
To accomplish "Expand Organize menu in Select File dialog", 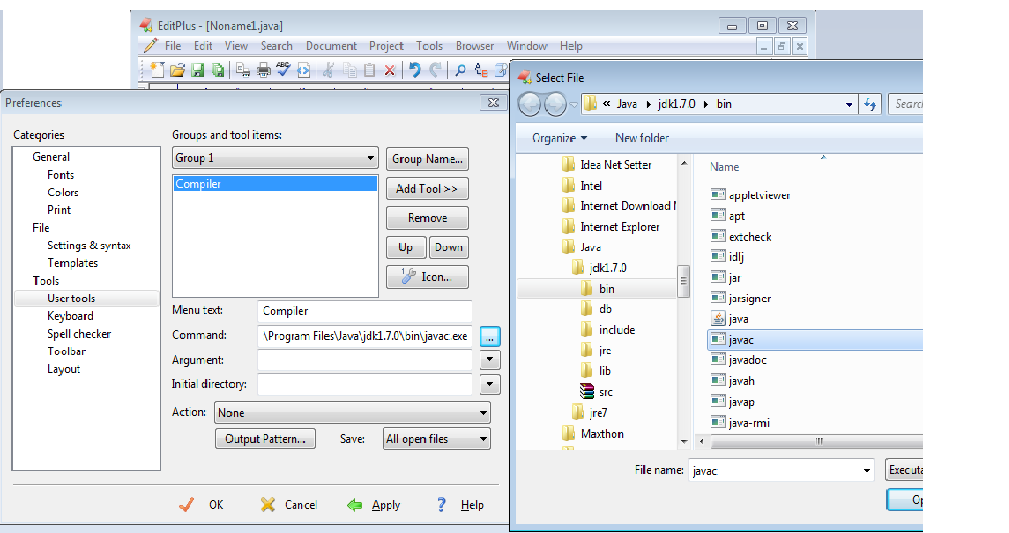I will (x=559, y=138).
